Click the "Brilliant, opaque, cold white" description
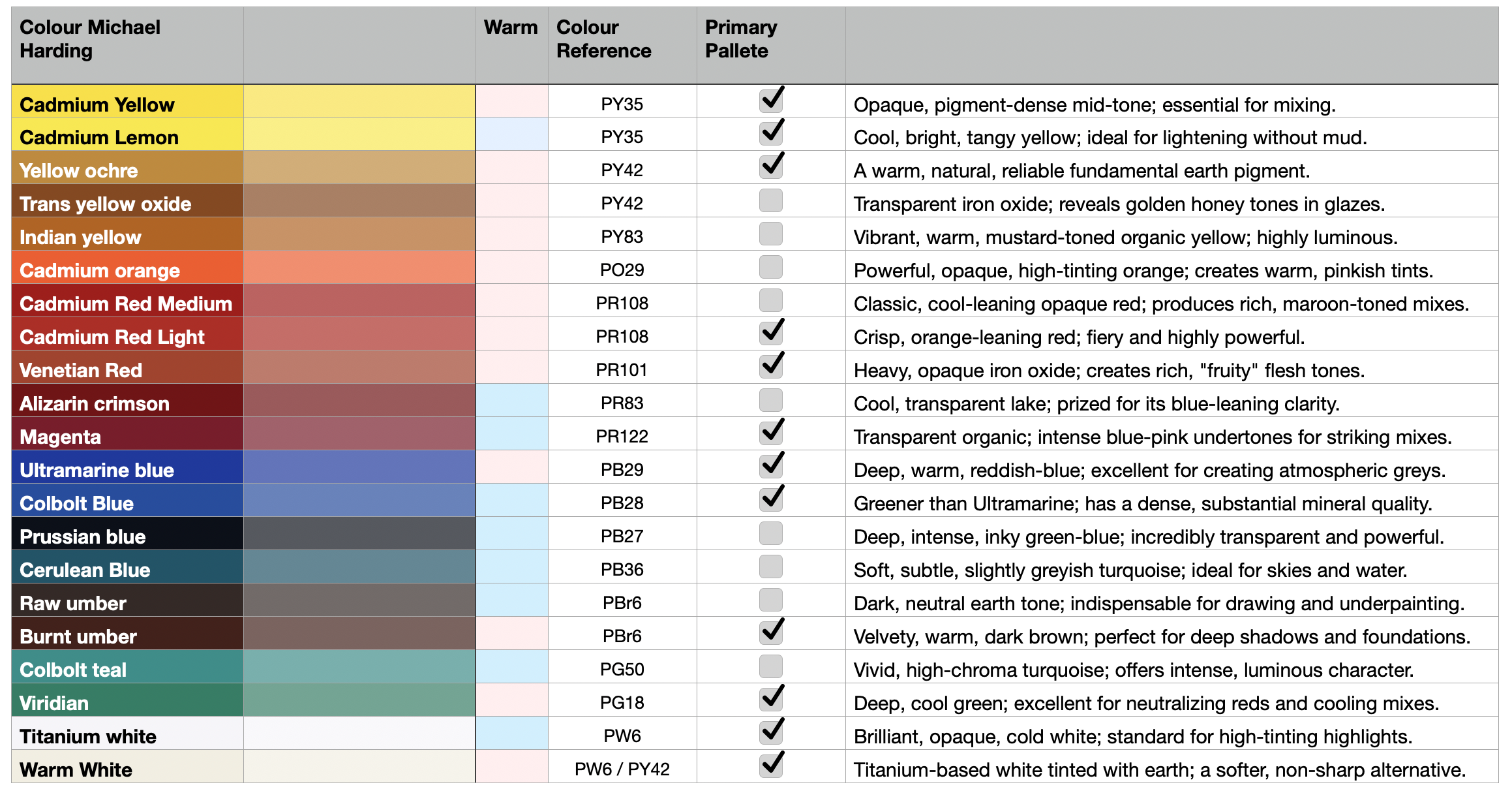 point(1172,733)
